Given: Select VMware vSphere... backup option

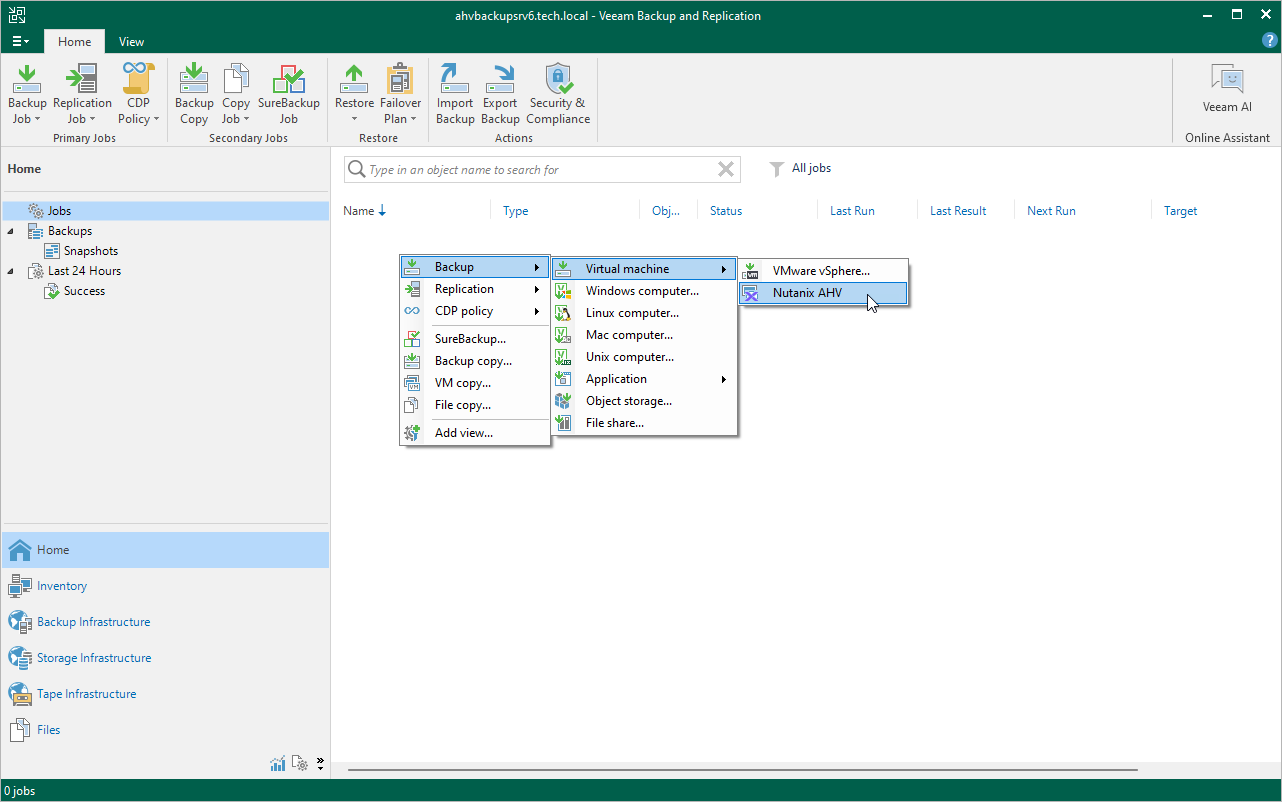Looking at the screenshot, I should pos(823,271).
